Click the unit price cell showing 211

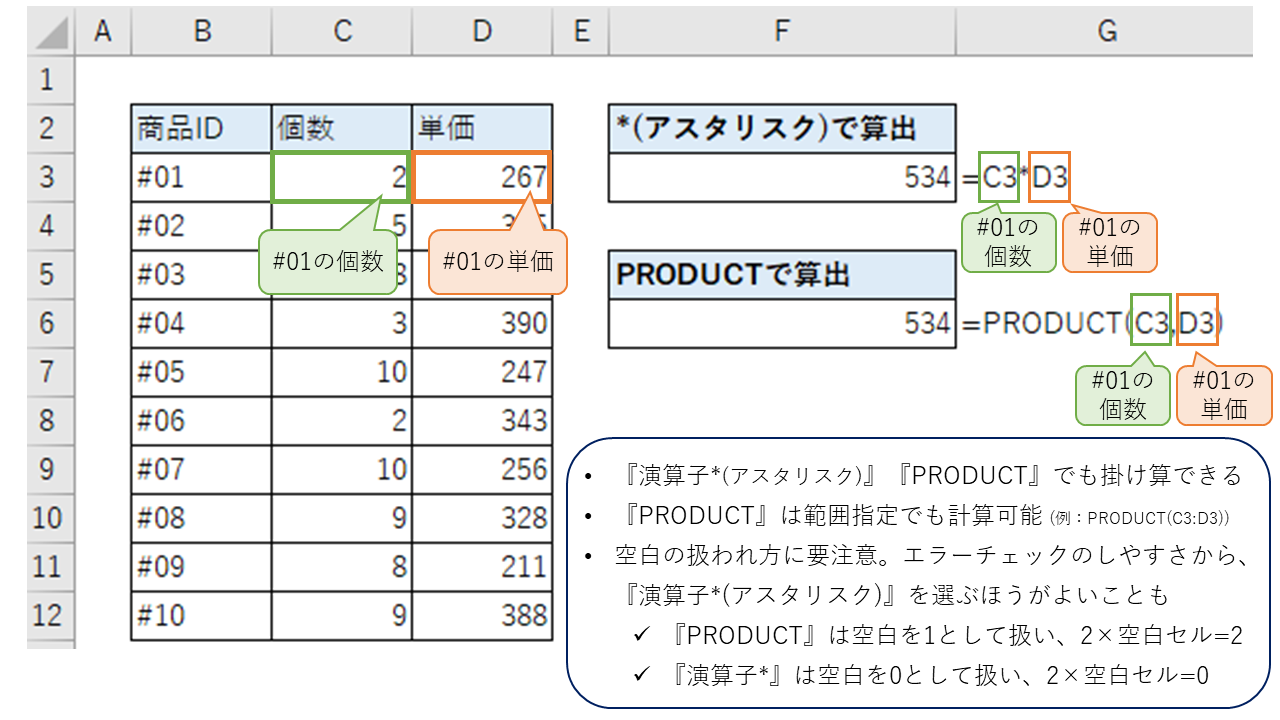click(482, 567)
